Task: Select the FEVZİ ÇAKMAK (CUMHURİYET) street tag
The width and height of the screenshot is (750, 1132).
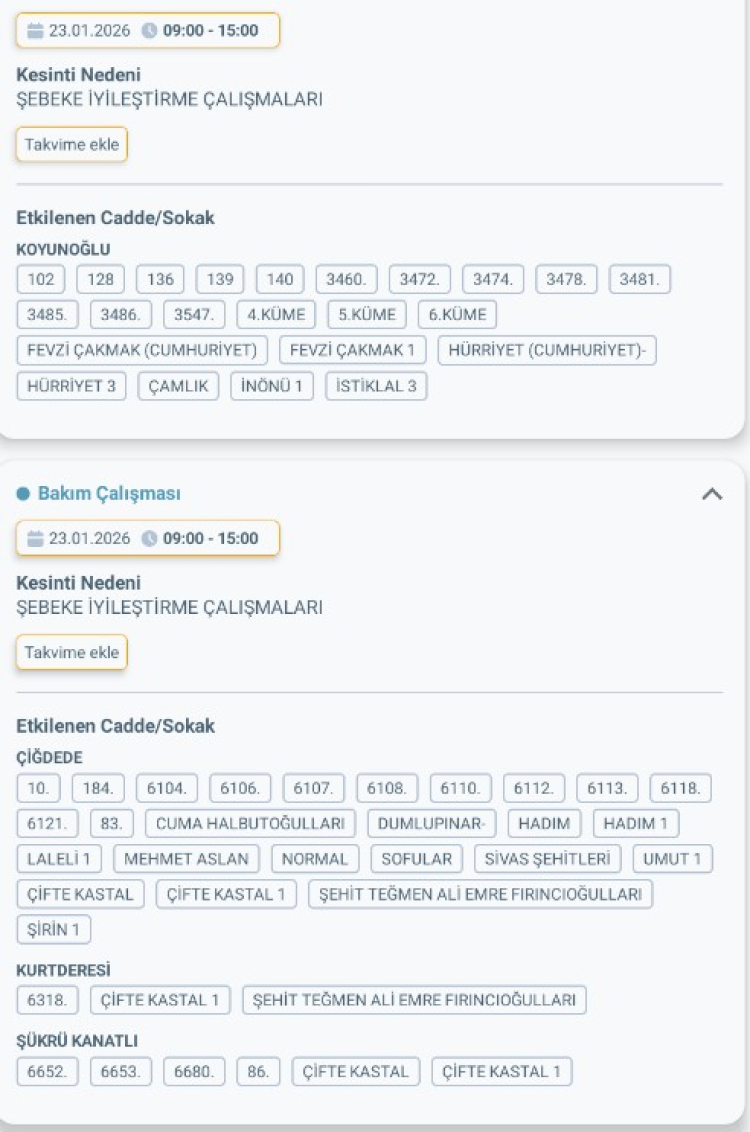Action: (142, 350)
